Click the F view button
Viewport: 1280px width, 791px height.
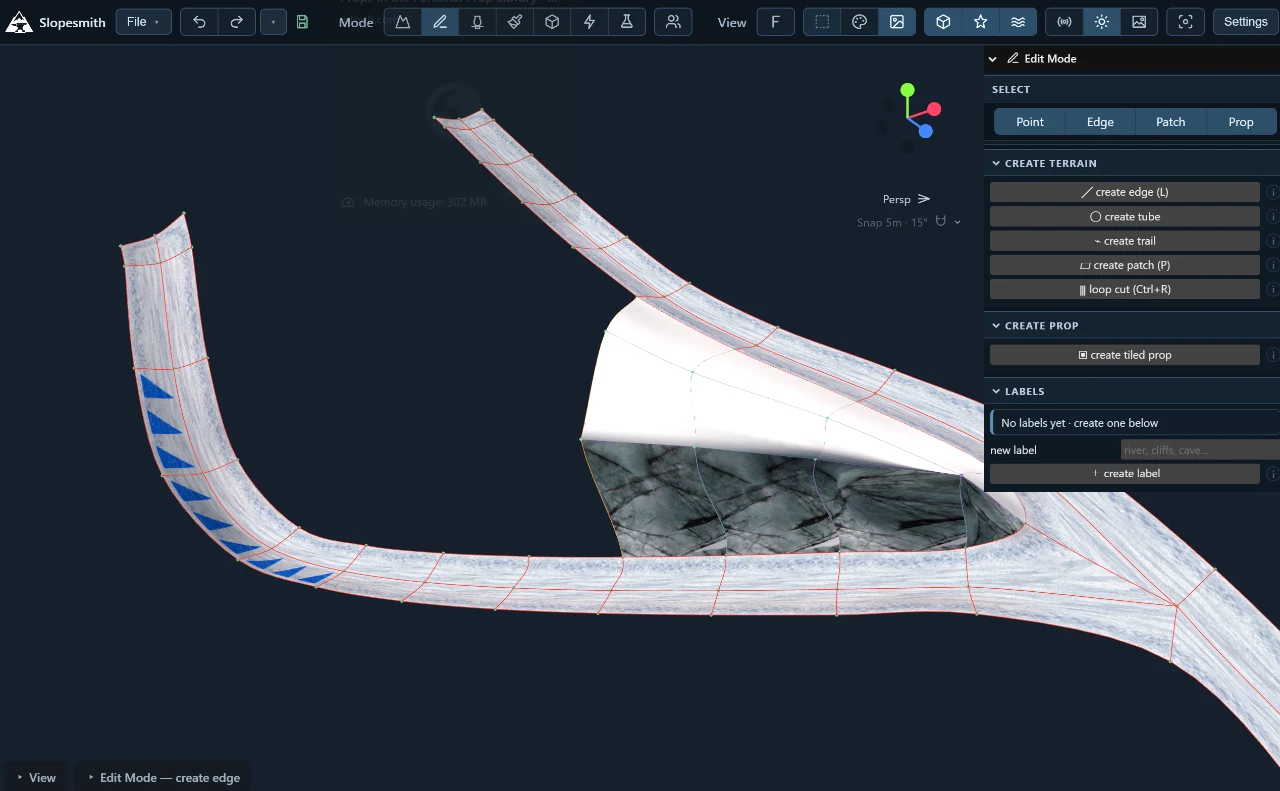pos(776,22)
